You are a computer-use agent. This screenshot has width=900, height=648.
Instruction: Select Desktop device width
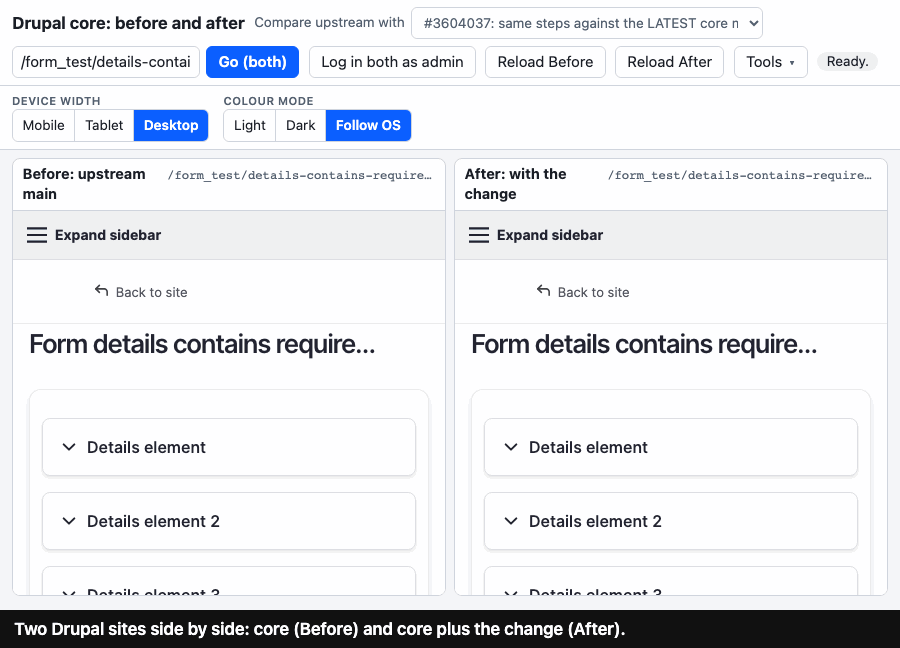click(171, 125)
